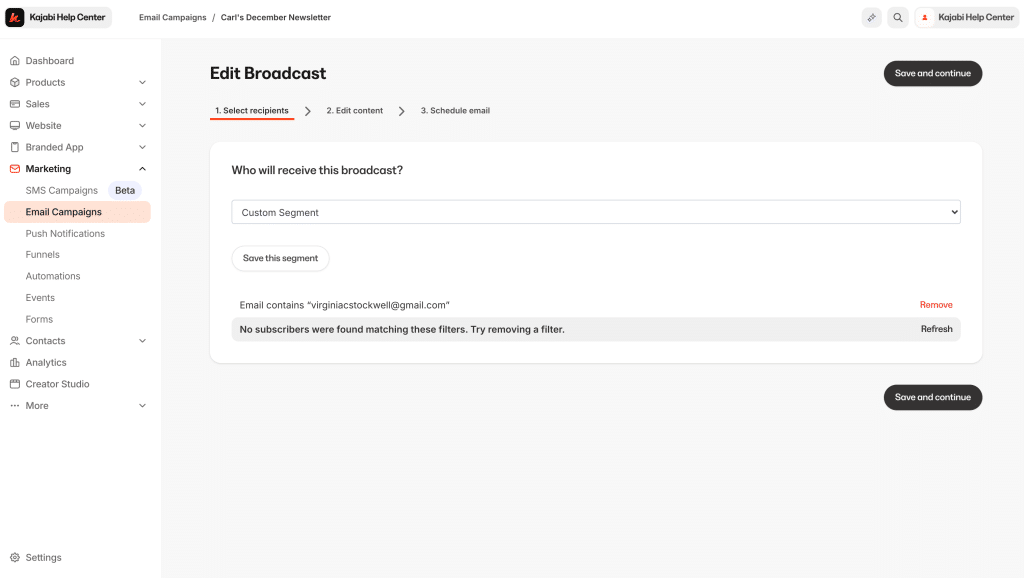1024x578 pixels.
Task: Switch to Schedule email step
Action: 455,111
